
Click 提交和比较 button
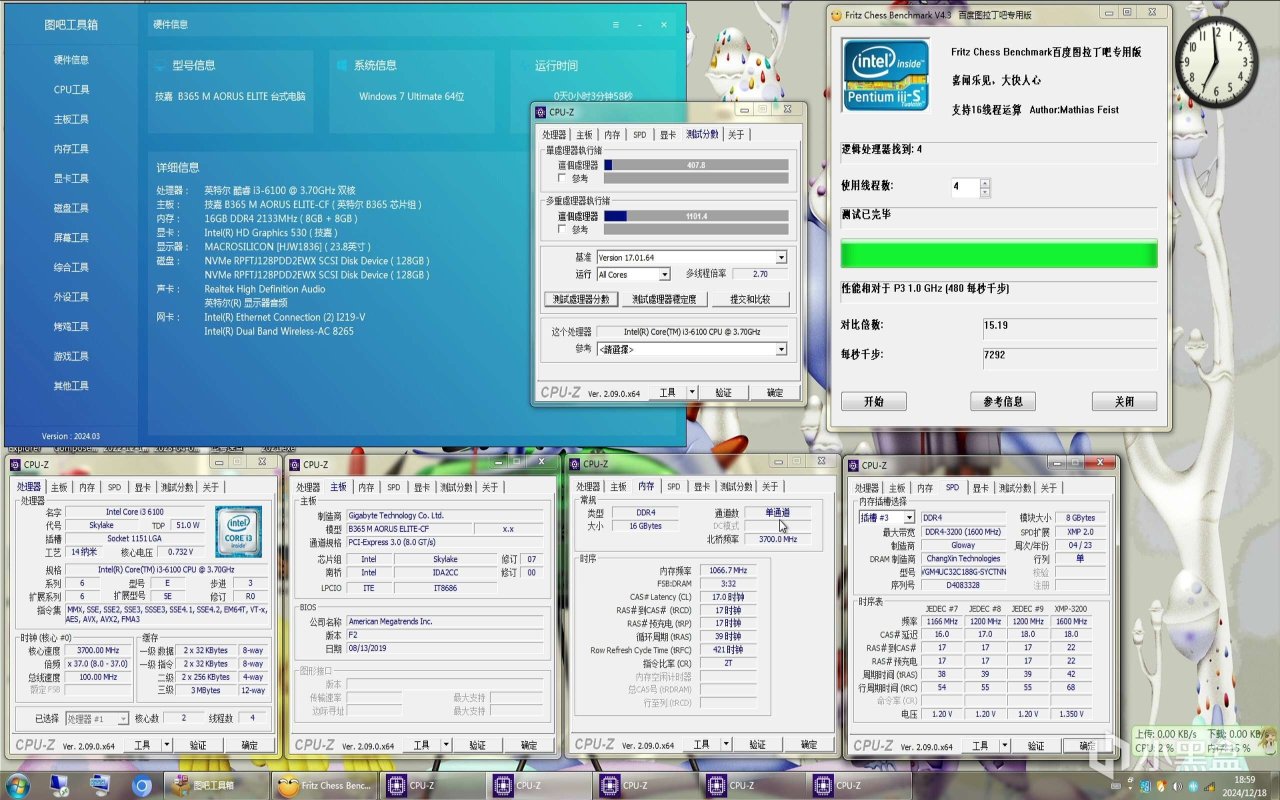(750, 299)
